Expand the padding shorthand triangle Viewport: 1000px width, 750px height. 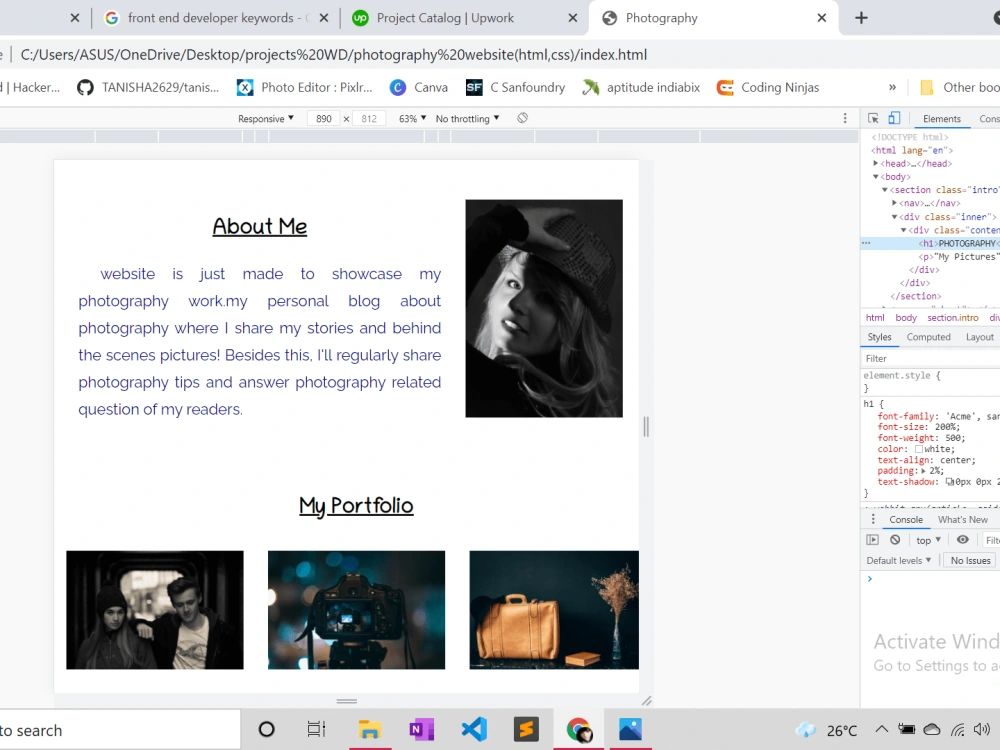coord(923,471)
